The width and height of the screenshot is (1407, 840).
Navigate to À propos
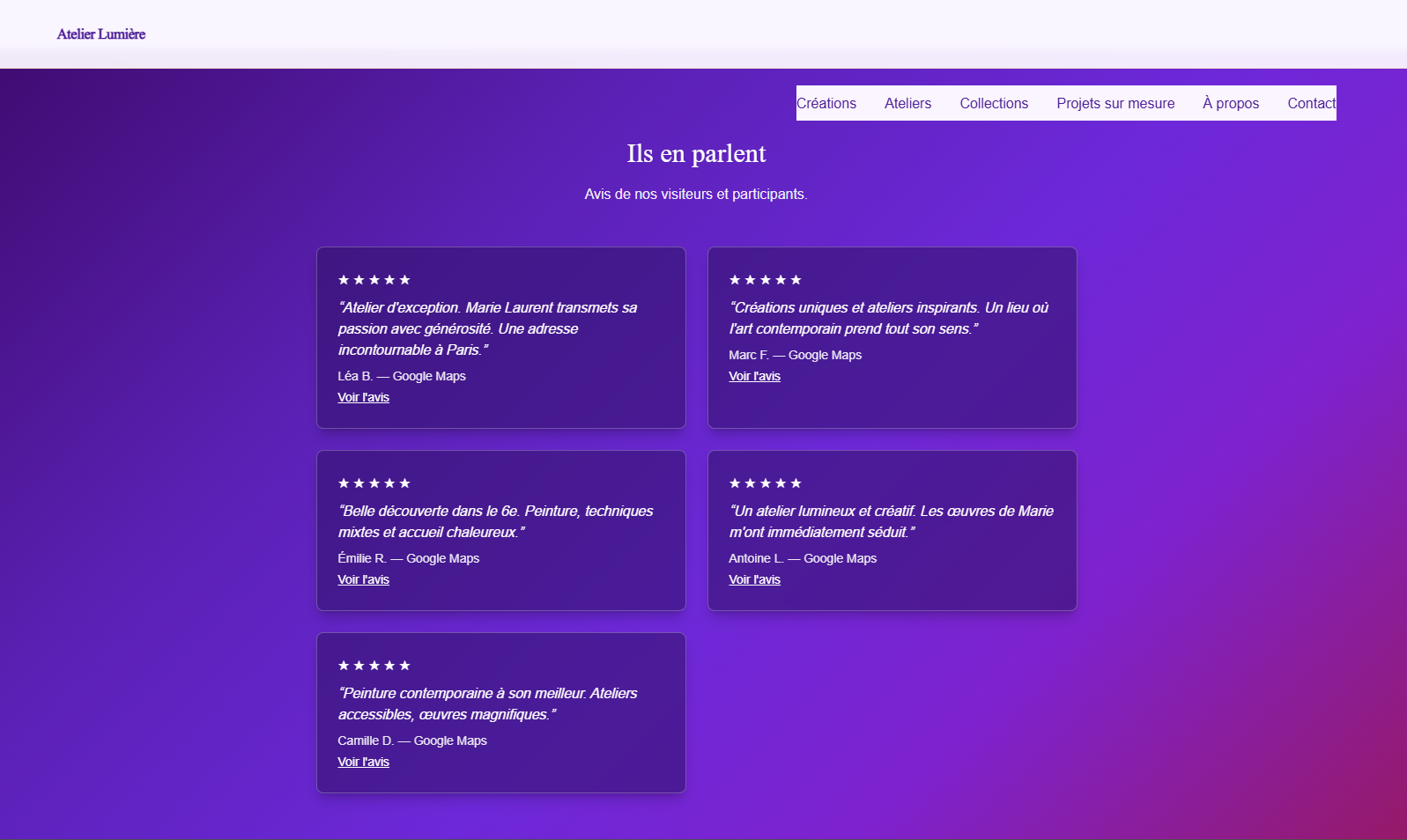pyautogui.click(x=1231, y=103)
